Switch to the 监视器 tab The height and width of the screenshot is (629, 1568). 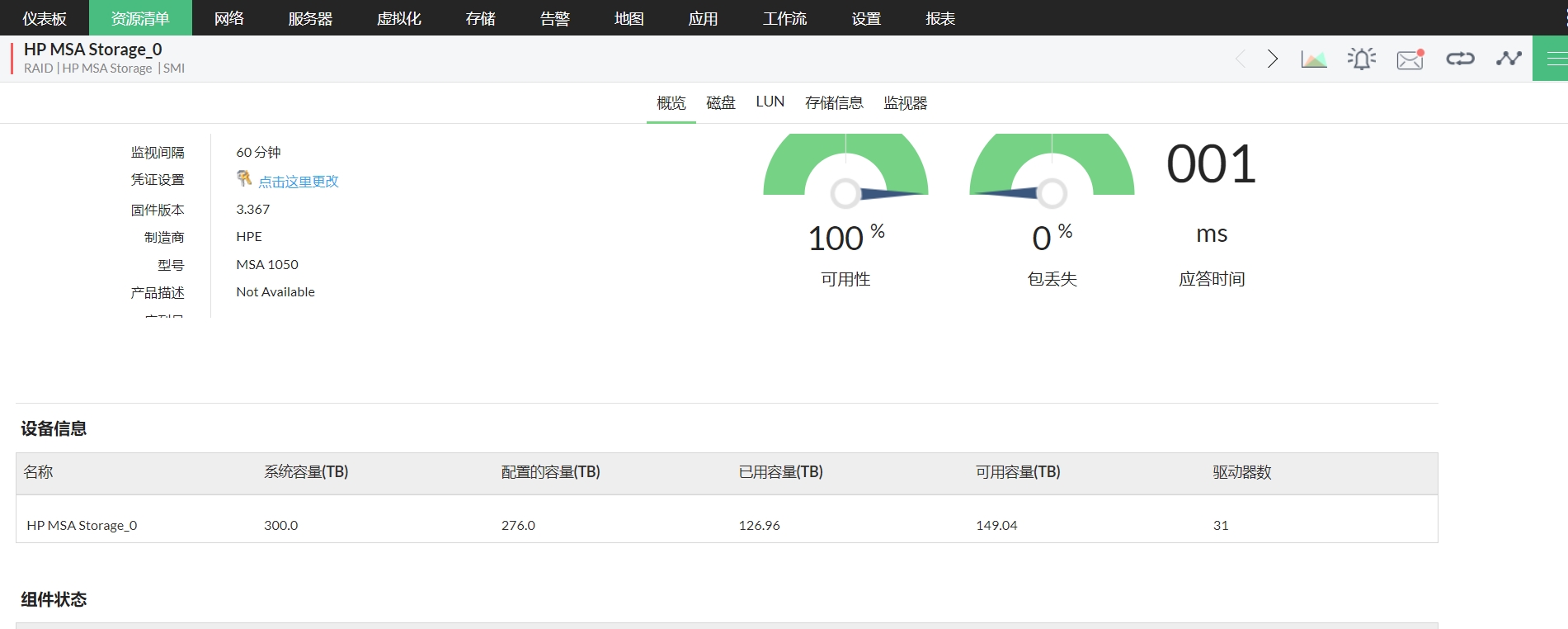[x=906, y=103]
